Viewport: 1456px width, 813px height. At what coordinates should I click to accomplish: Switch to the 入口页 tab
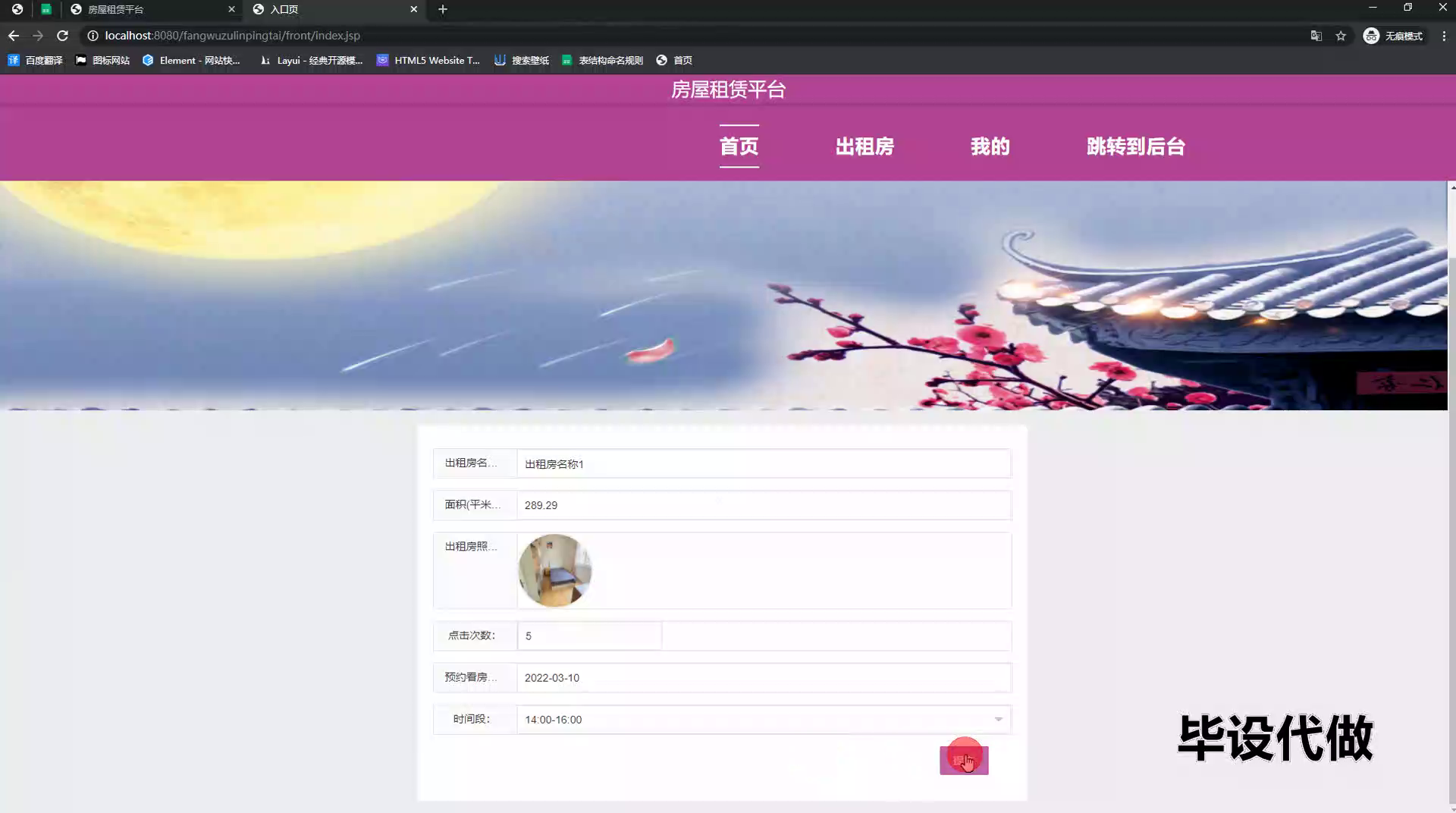coord(334,9)
